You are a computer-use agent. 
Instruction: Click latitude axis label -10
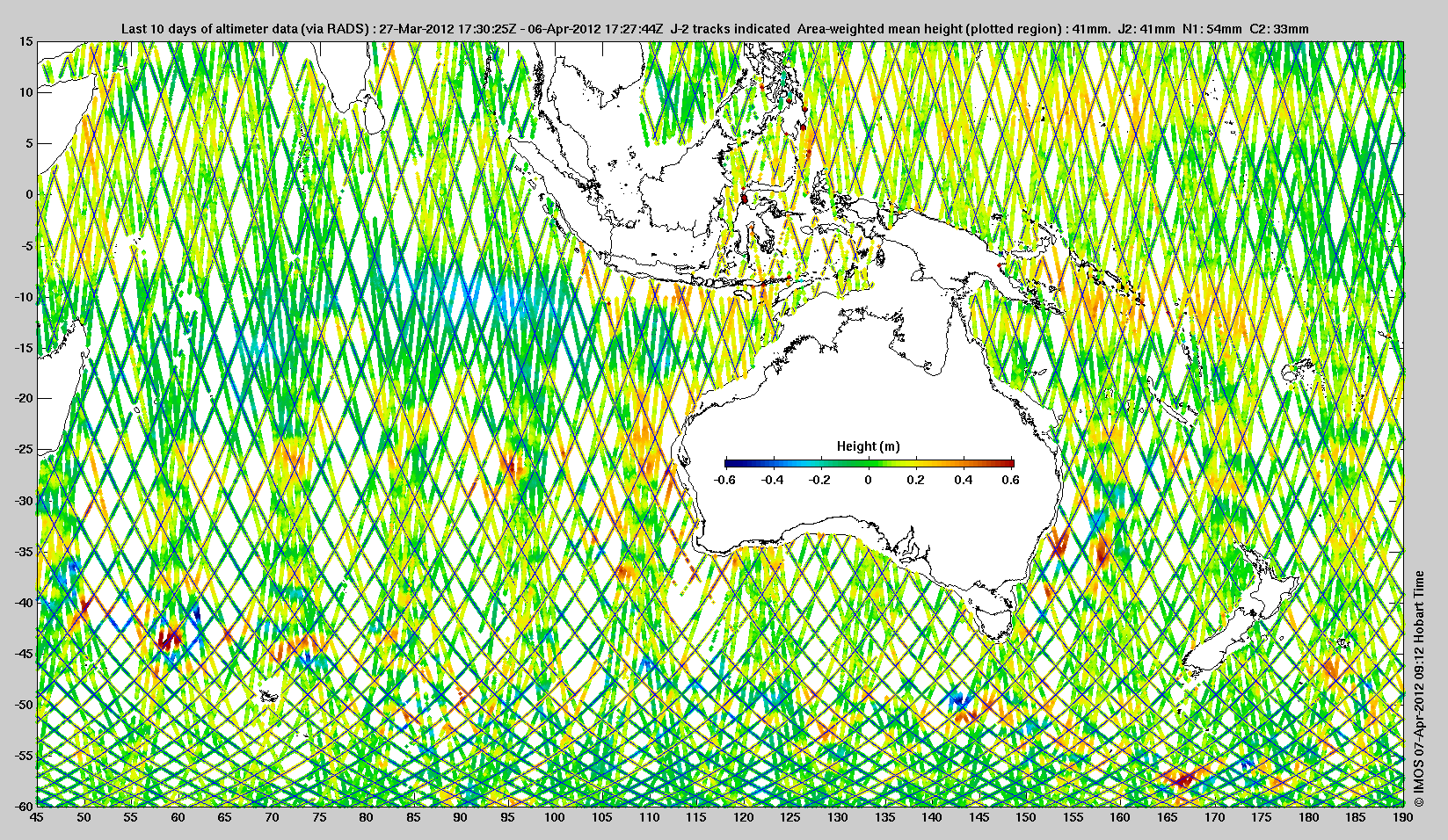[x=25, y=297]
